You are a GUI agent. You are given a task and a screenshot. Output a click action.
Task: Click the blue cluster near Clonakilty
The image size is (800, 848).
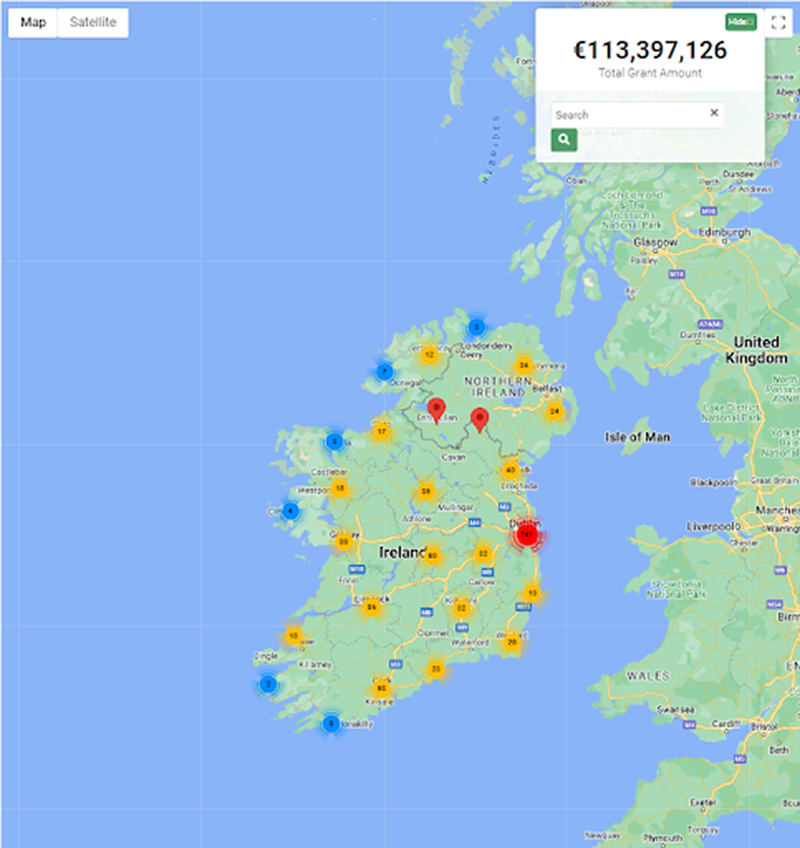point(330,721)
